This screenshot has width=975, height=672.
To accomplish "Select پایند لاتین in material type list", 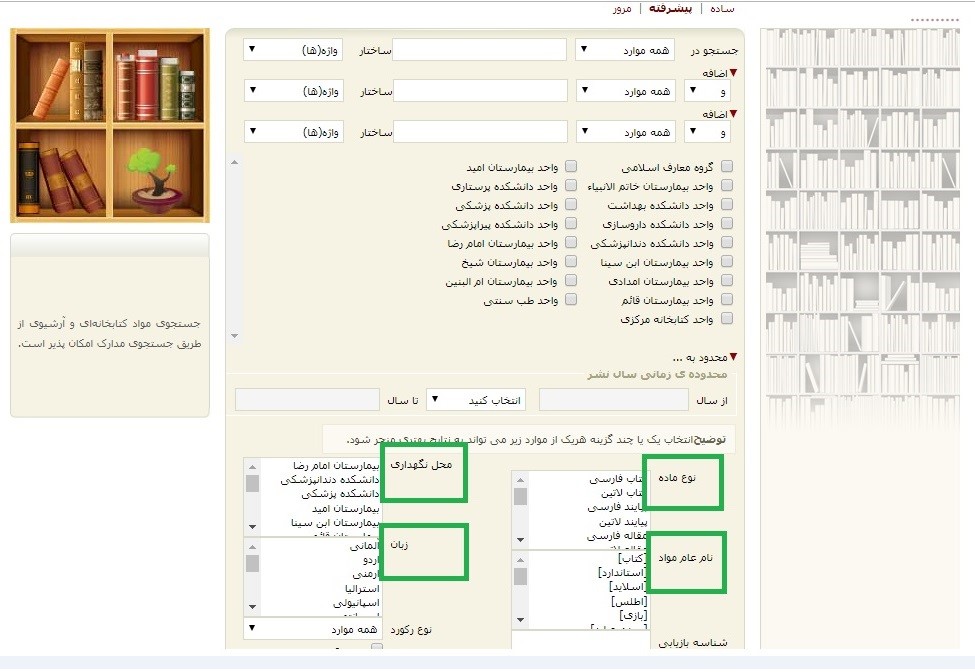I will [623, 522].
